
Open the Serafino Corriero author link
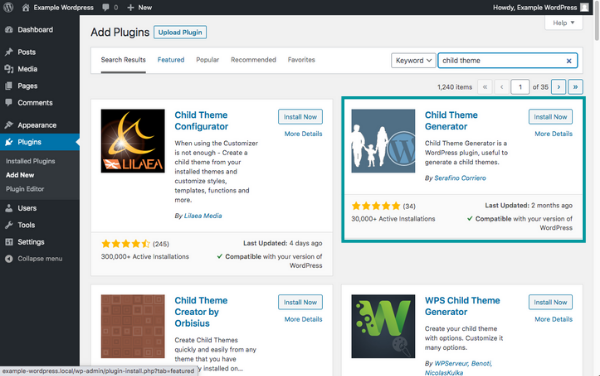(460, 178)
